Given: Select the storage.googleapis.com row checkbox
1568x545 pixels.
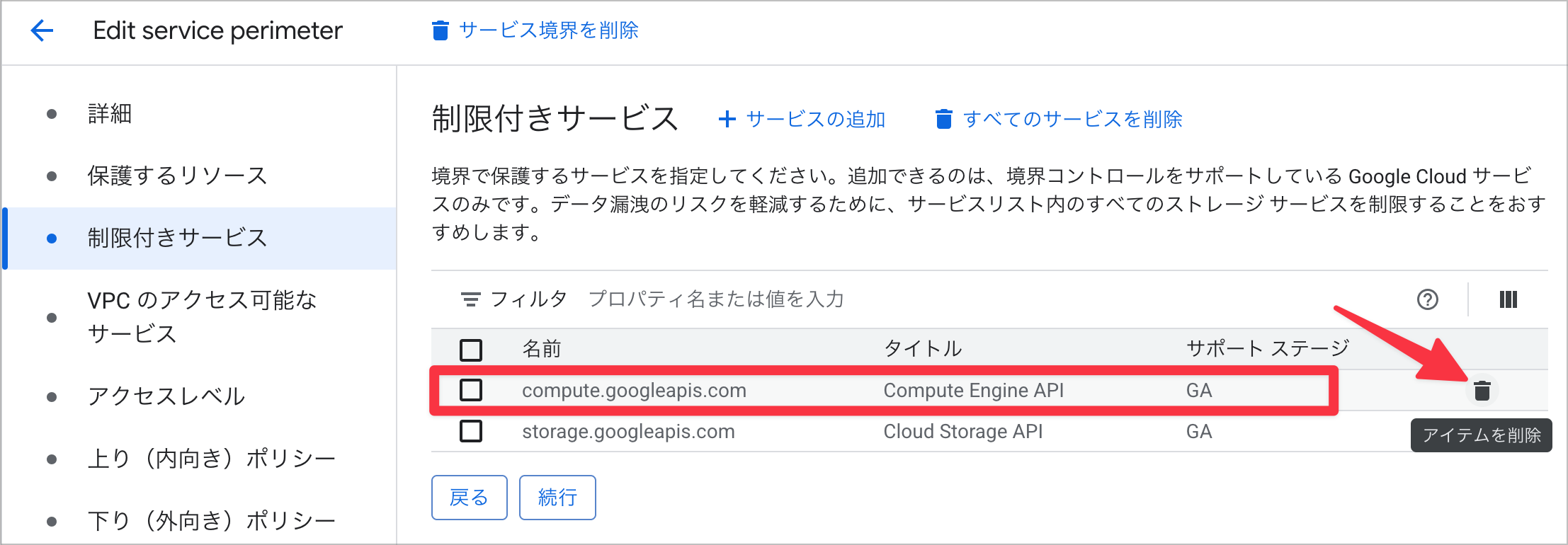Looking at the screenshot, I should [x=471, y=431].
